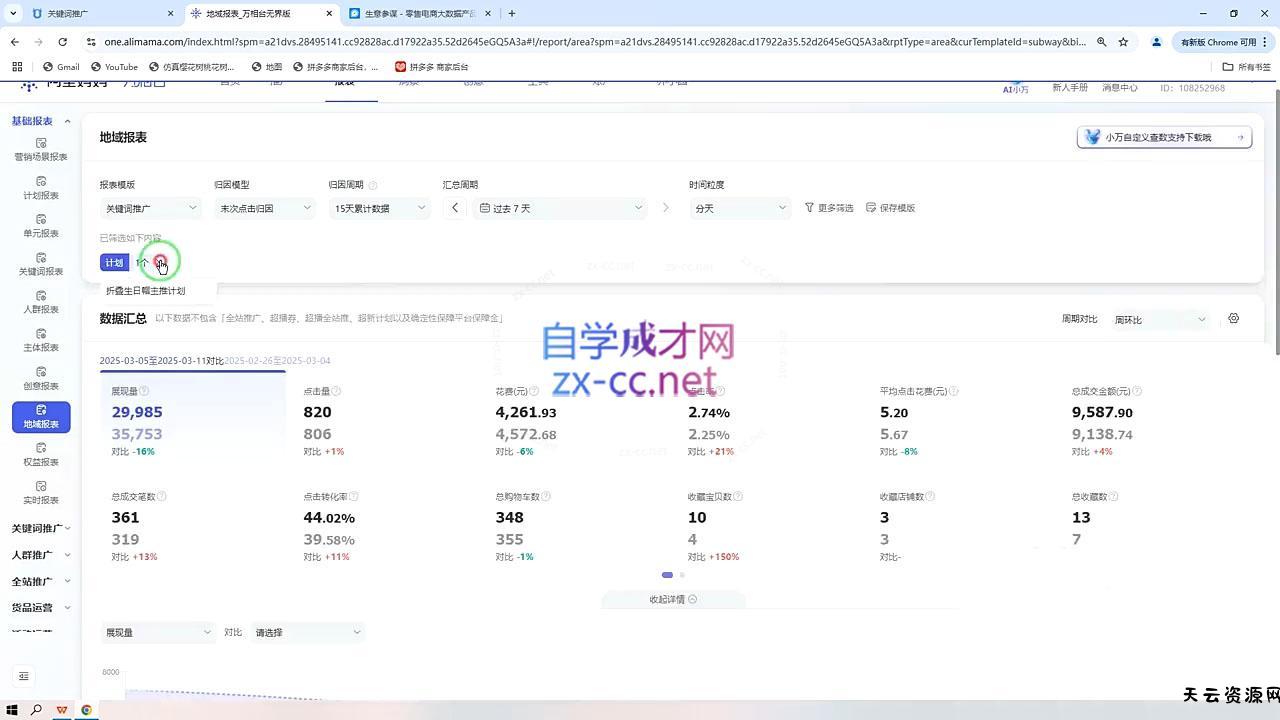Screen dimensions: 1280x720
Task: Click the 保存模版 button
Action: [x=890, y=208]
